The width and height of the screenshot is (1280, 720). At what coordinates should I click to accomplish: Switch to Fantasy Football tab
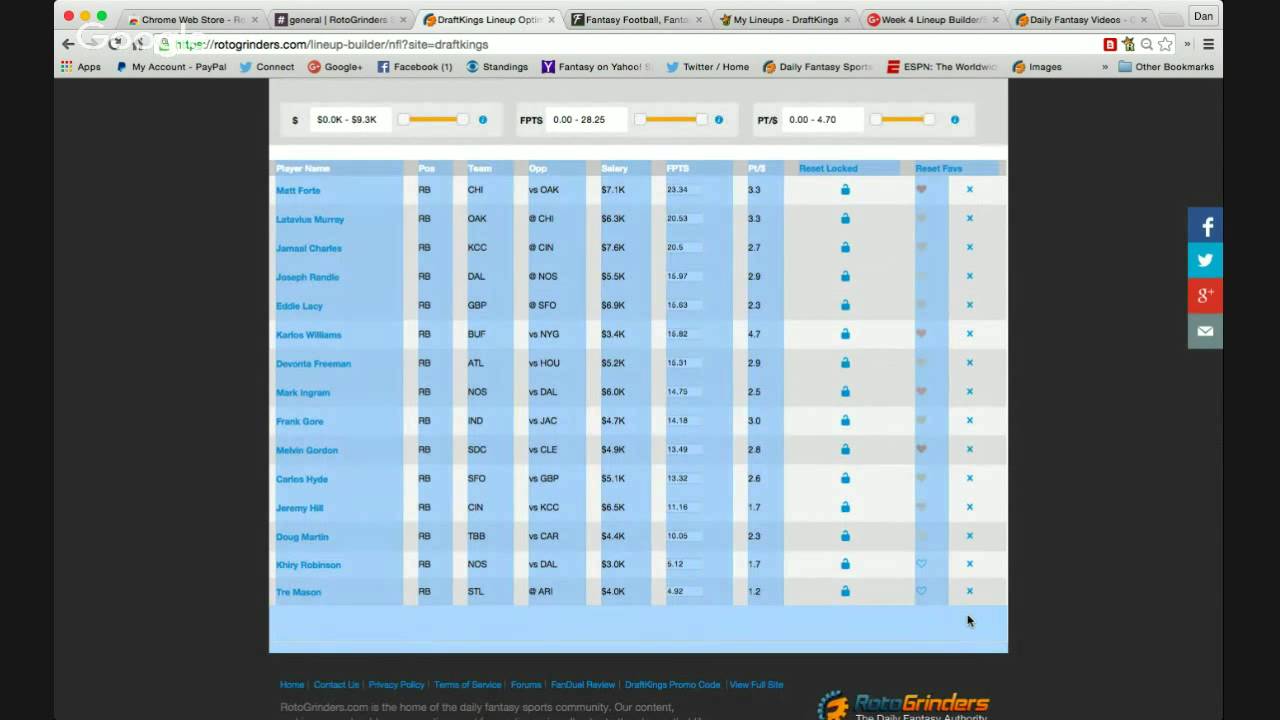point(637,19)
